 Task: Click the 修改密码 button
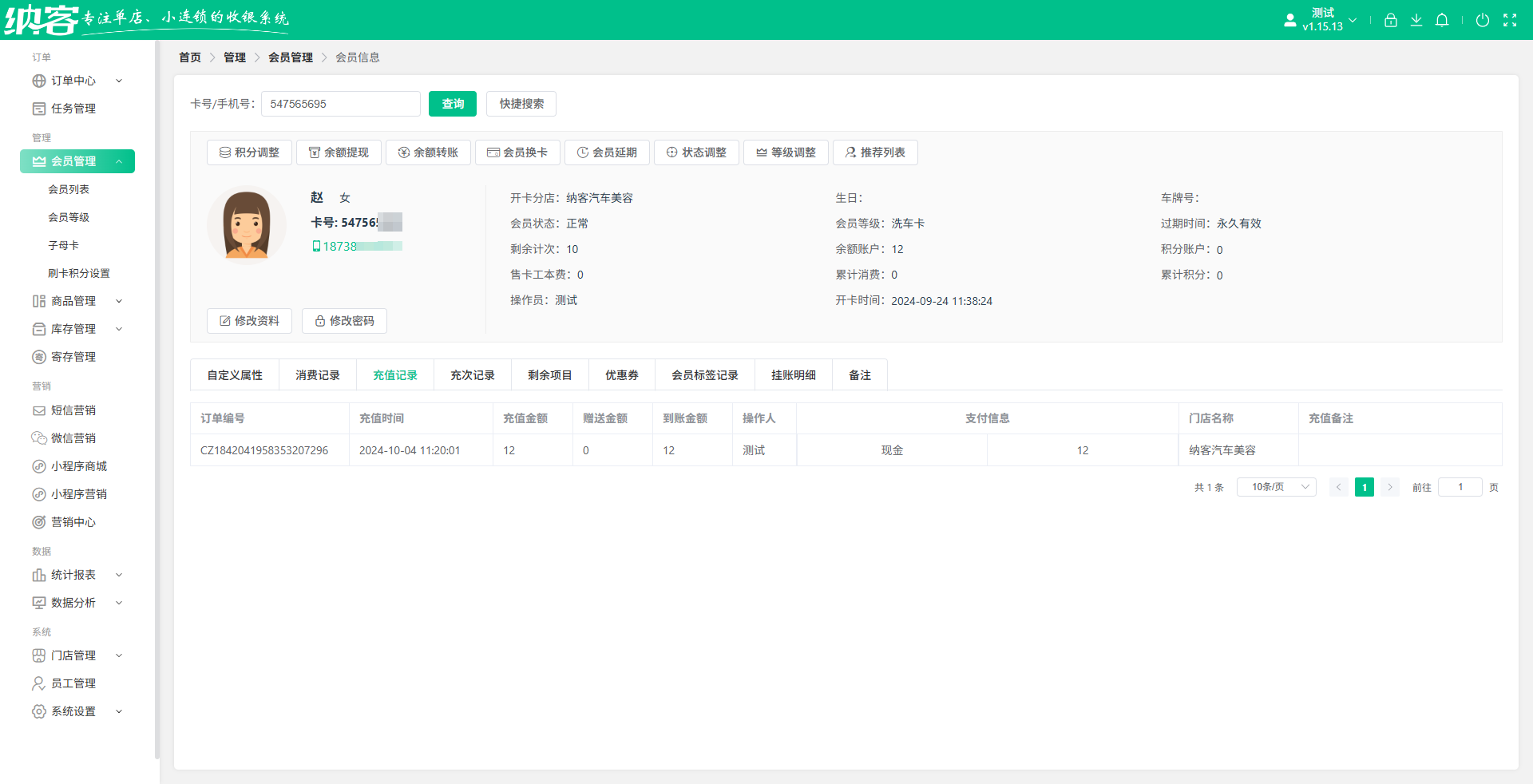point(344,321)
